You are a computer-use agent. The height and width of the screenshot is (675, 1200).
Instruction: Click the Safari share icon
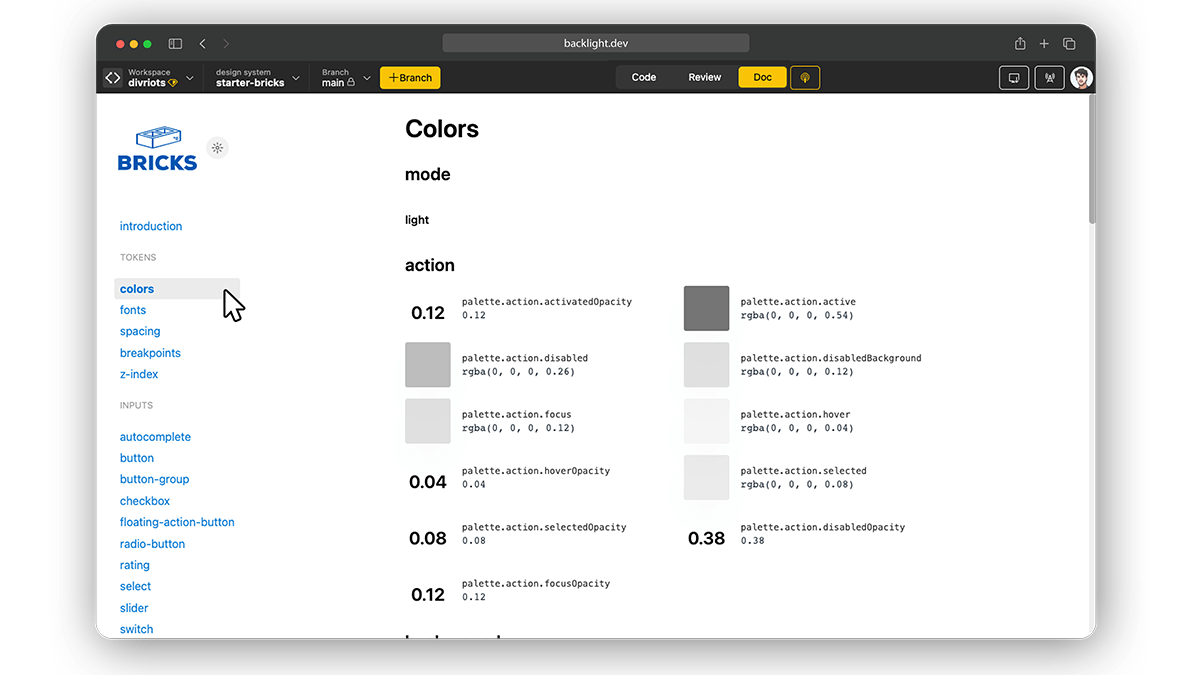pyautogui.click(x=1020, y=44)
